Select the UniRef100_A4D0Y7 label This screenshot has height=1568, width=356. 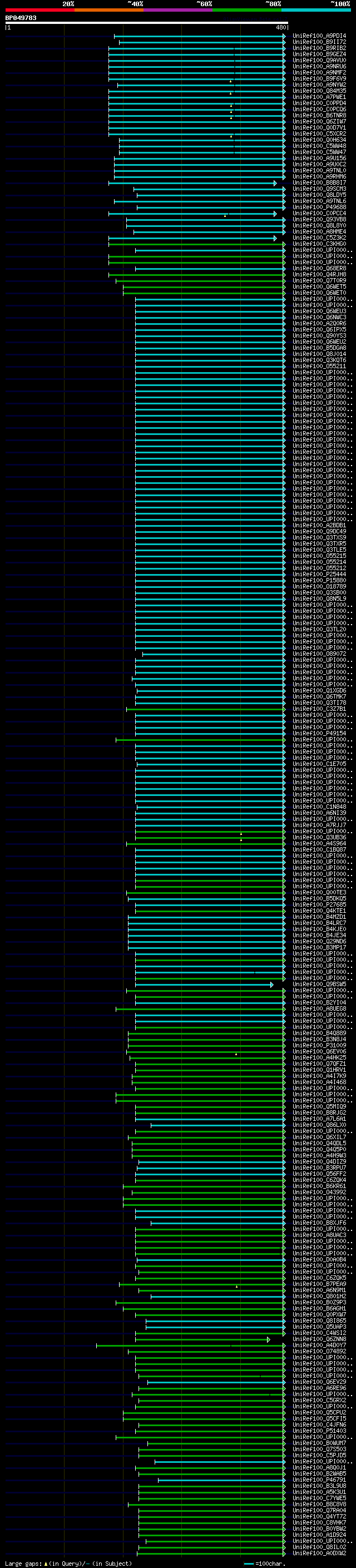tap(319, 1345)
